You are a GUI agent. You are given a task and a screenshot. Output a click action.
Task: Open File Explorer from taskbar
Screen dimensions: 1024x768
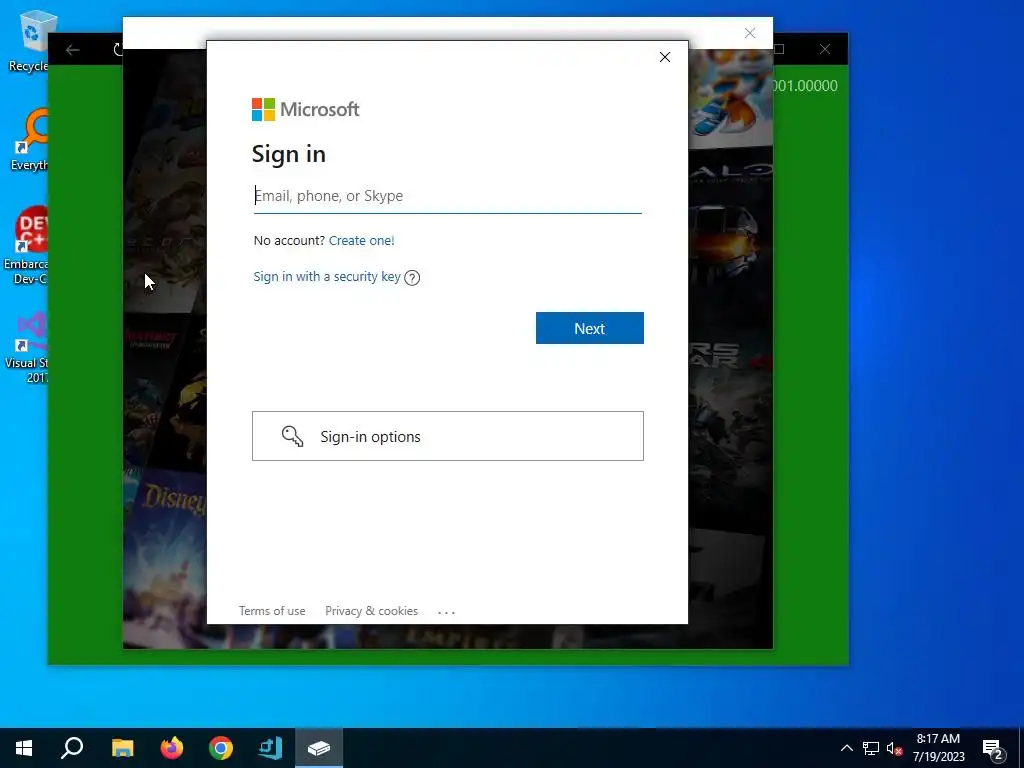click(122, 748)
